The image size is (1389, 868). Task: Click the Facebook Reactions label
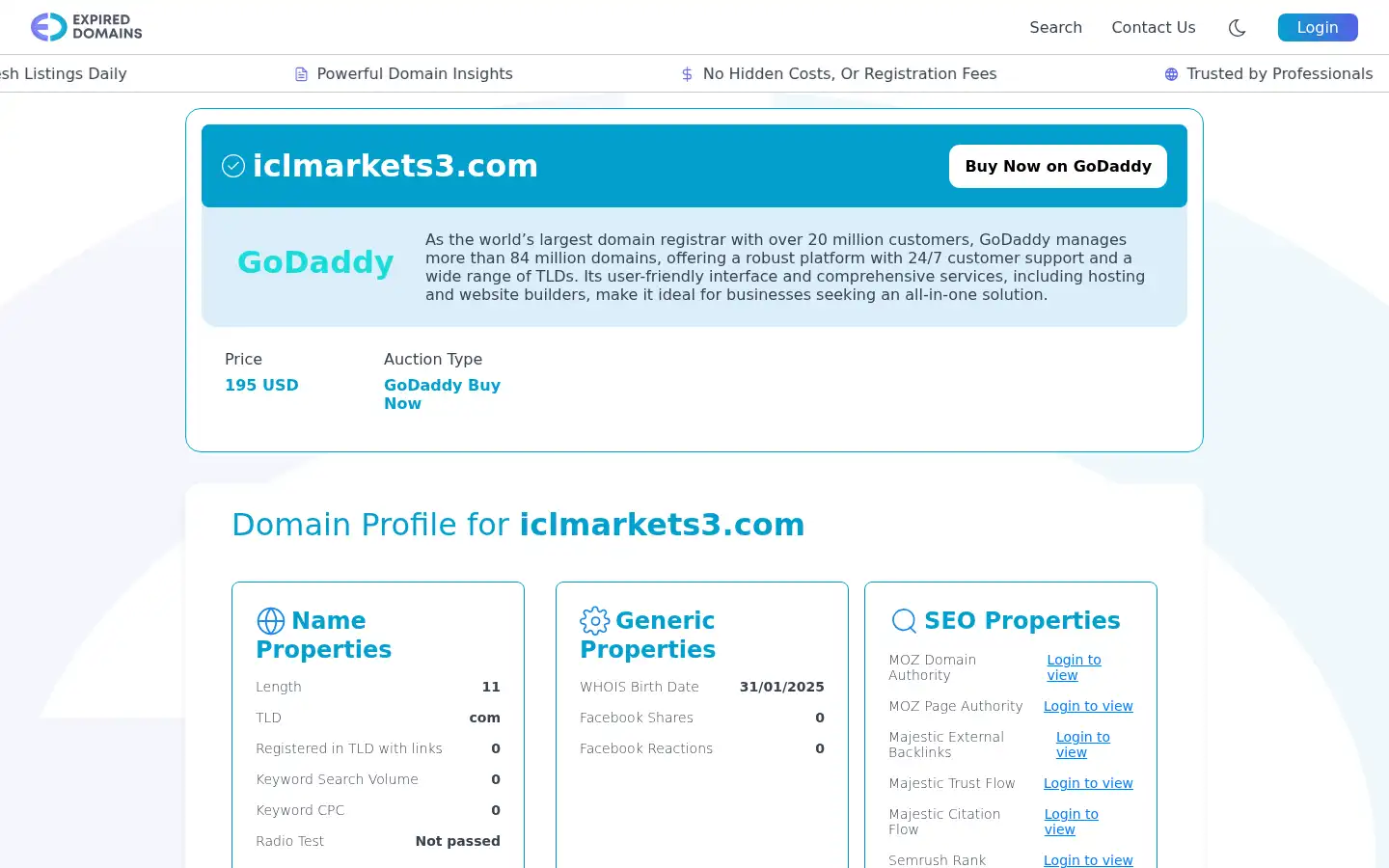pos(646,748)
